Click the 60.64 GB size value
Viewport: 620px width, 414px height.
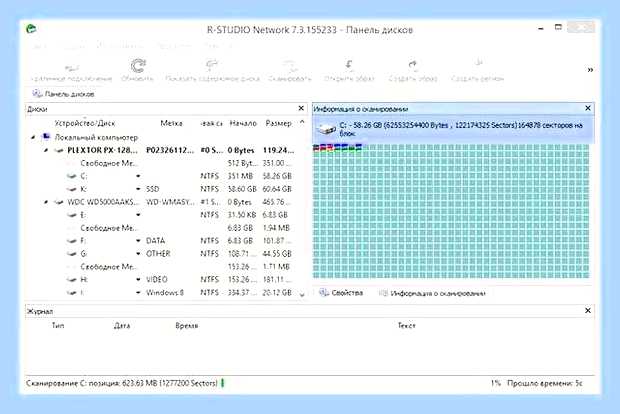(x=277, y=189)
